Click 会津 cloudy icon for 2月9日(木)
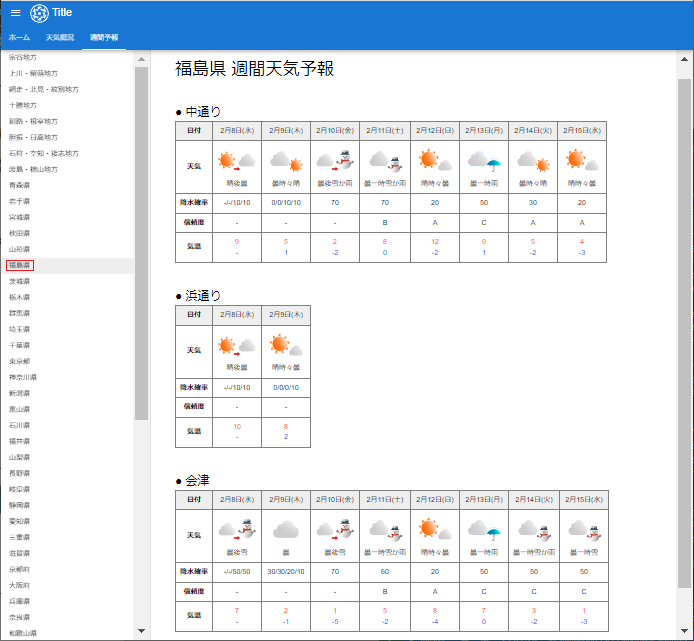The height and width of the screenshot is (641, 694). [x=286, y=529]
